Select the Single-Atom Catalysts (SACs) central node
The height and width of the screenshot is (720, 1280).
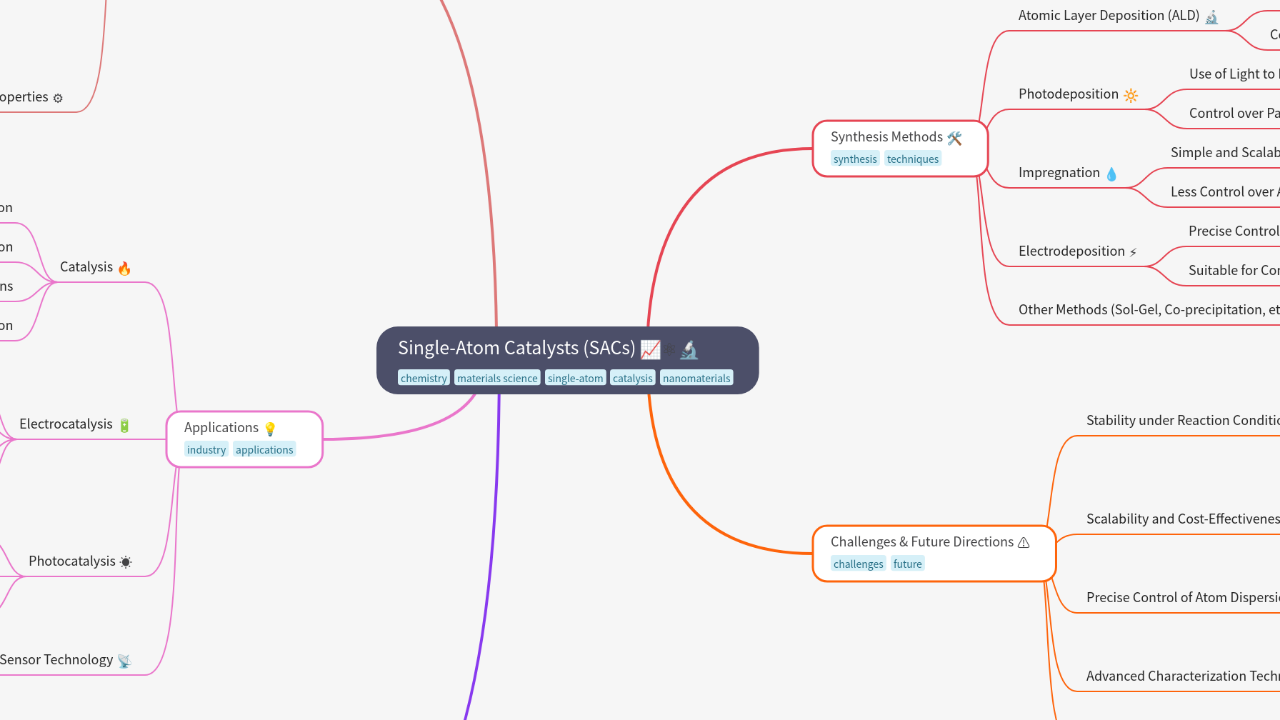(567, 360)
